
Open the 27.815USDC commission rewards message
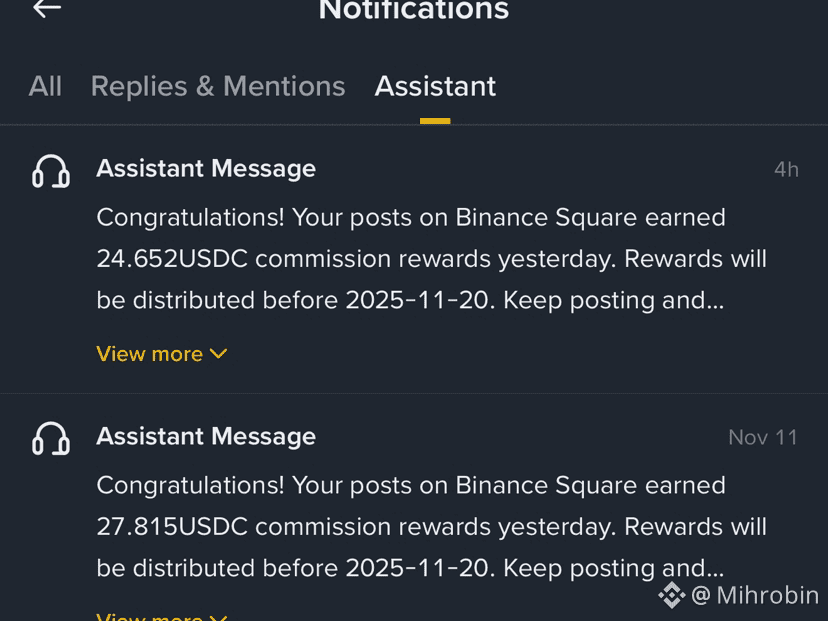click(x=431, y=527)
